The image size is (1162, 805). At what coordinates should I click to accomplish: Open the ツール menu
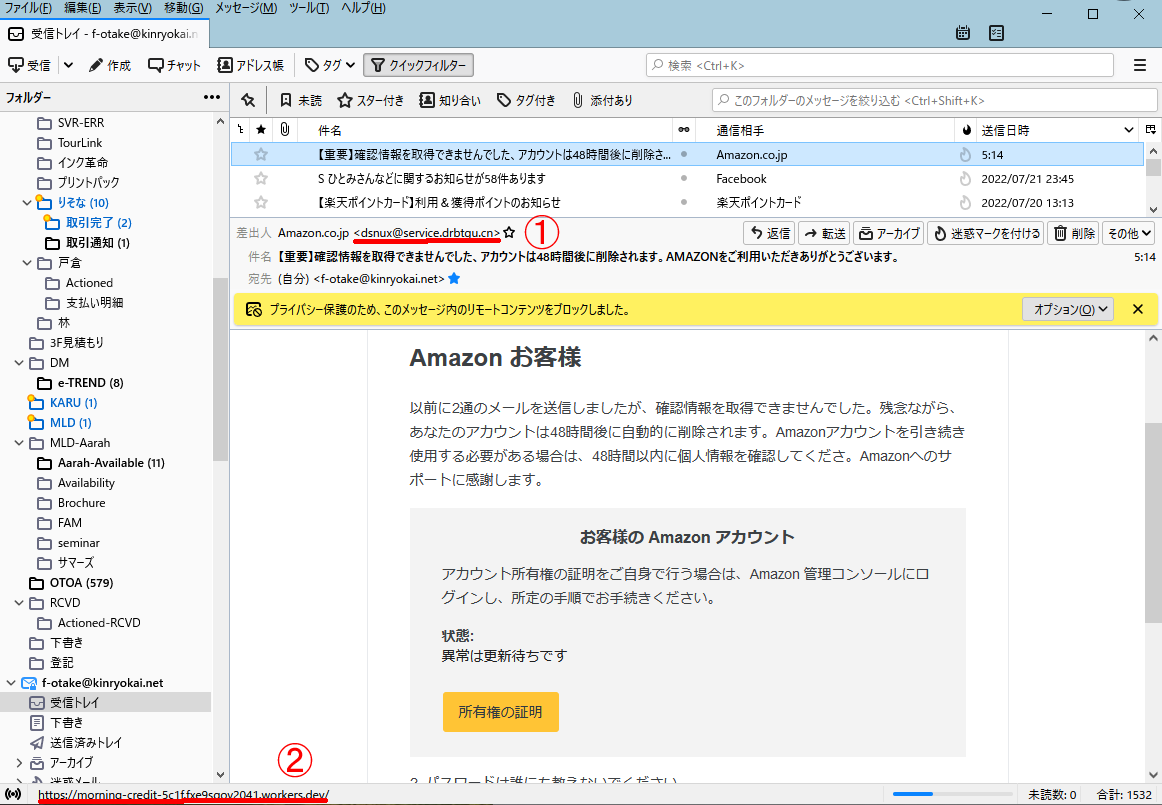[309, 7]
